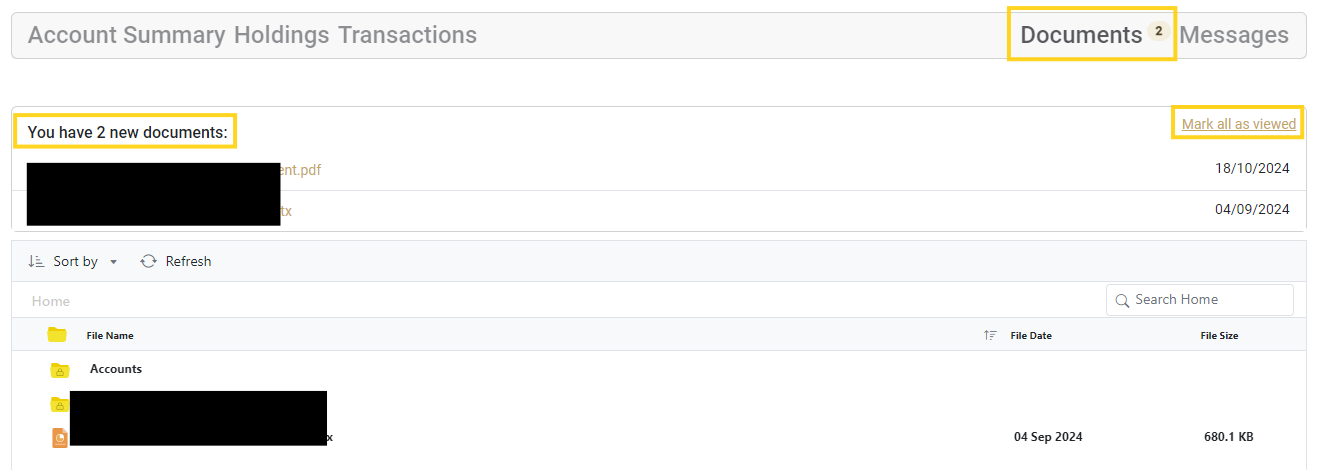The image size is (1322, 470).
Task: Click the Sort by icon
Action: (x=36, y=261)
